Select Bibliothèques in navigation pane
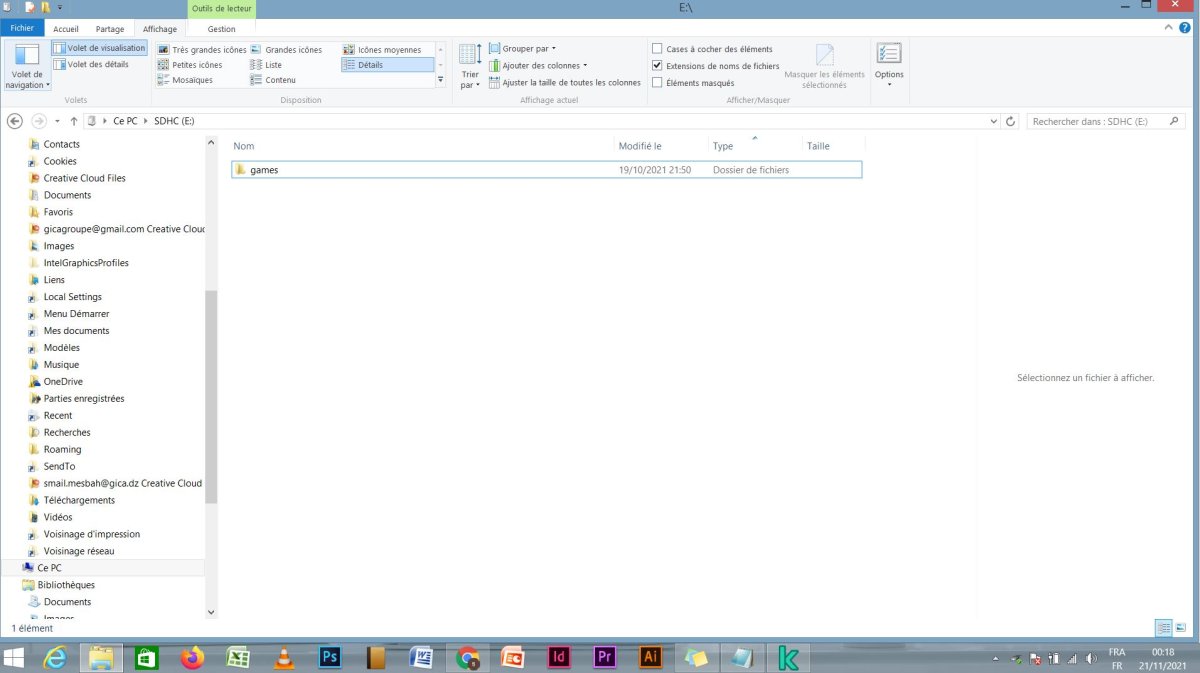Screen dimensions: 1200x673 (x=66, y=585)
